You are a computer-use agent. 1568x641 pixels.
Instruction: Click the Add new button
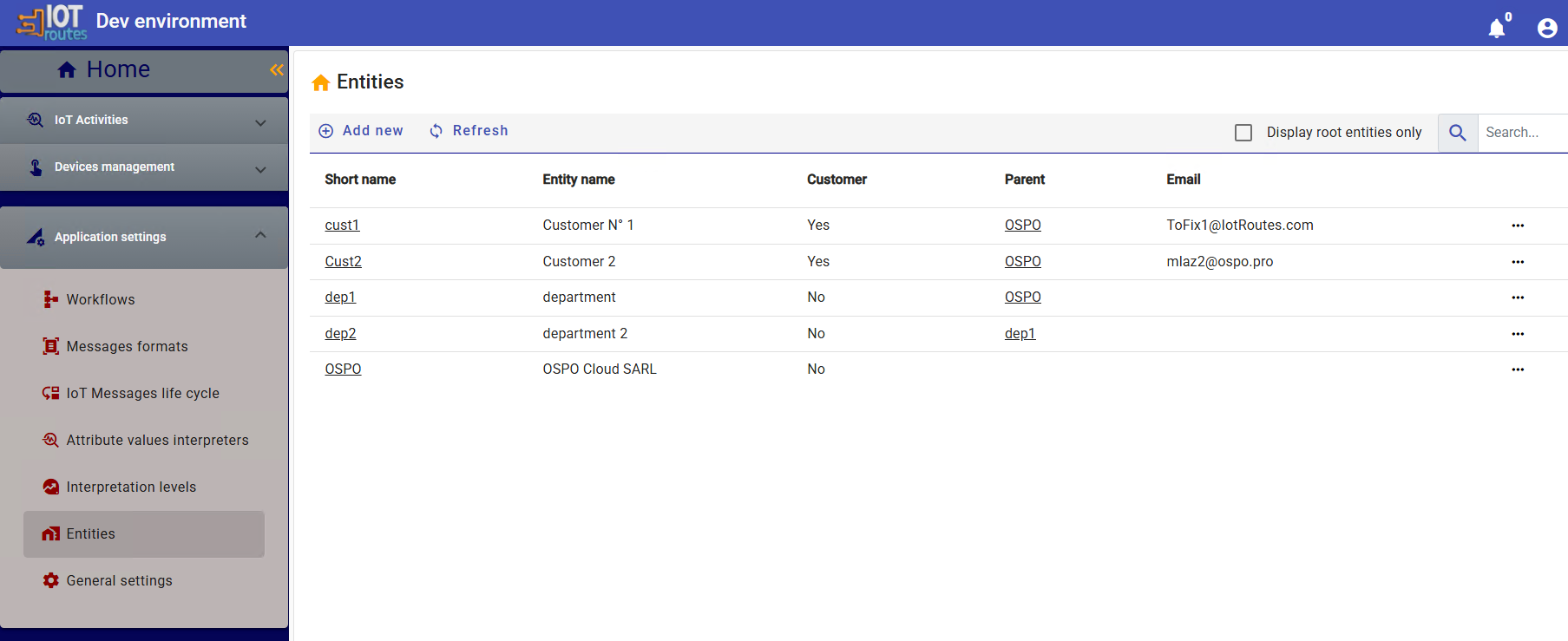[x=361, y=131]
